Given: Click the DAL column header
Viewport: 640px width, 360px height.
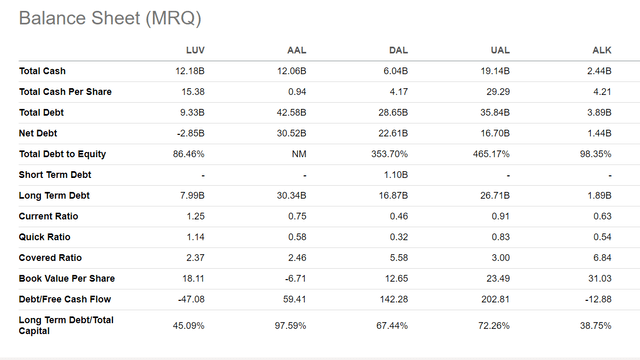Looking at the screenshot, I should [398, 50].
